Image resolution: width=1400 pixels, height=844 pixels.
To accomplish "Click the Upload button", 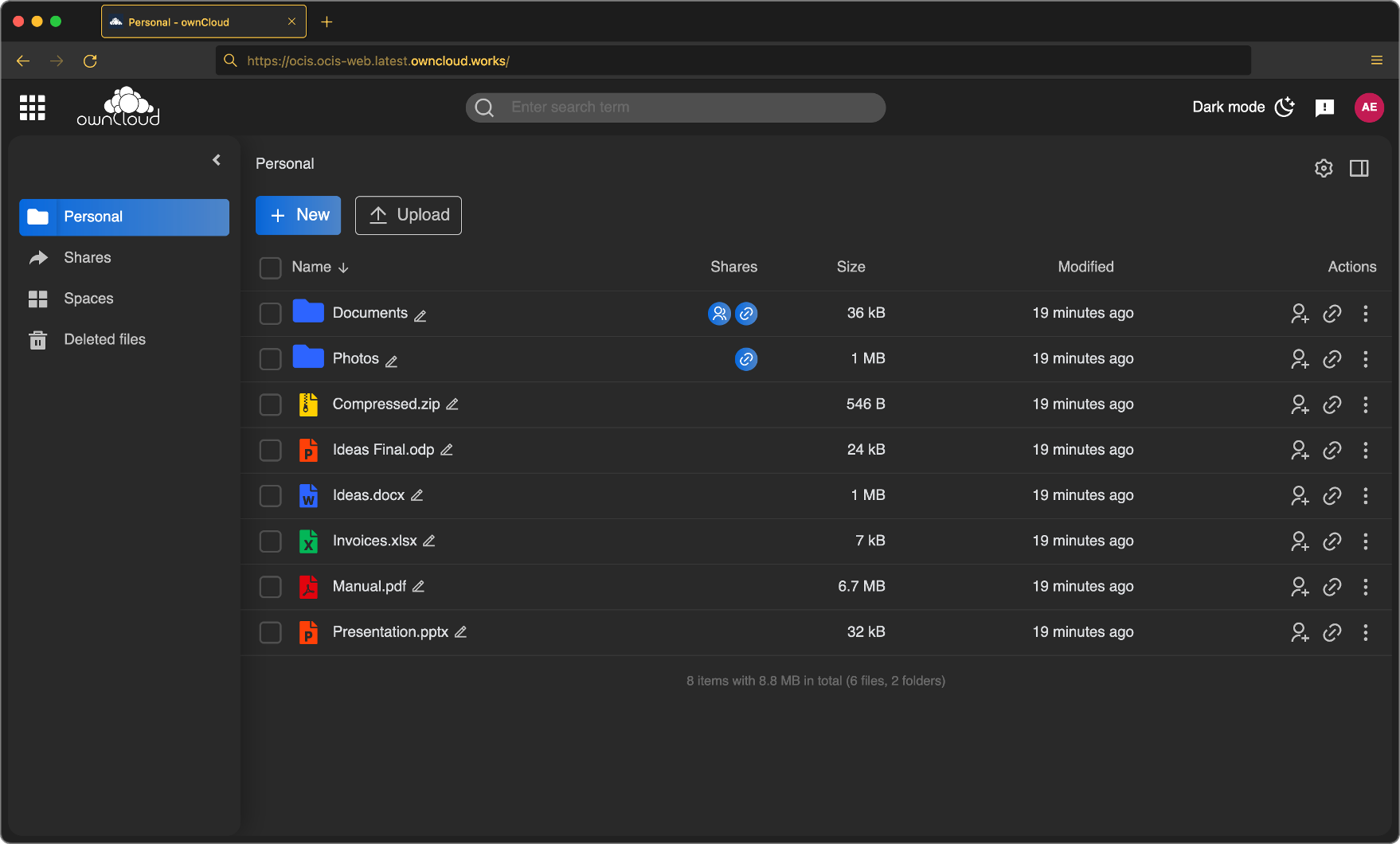I will [409, 215].
